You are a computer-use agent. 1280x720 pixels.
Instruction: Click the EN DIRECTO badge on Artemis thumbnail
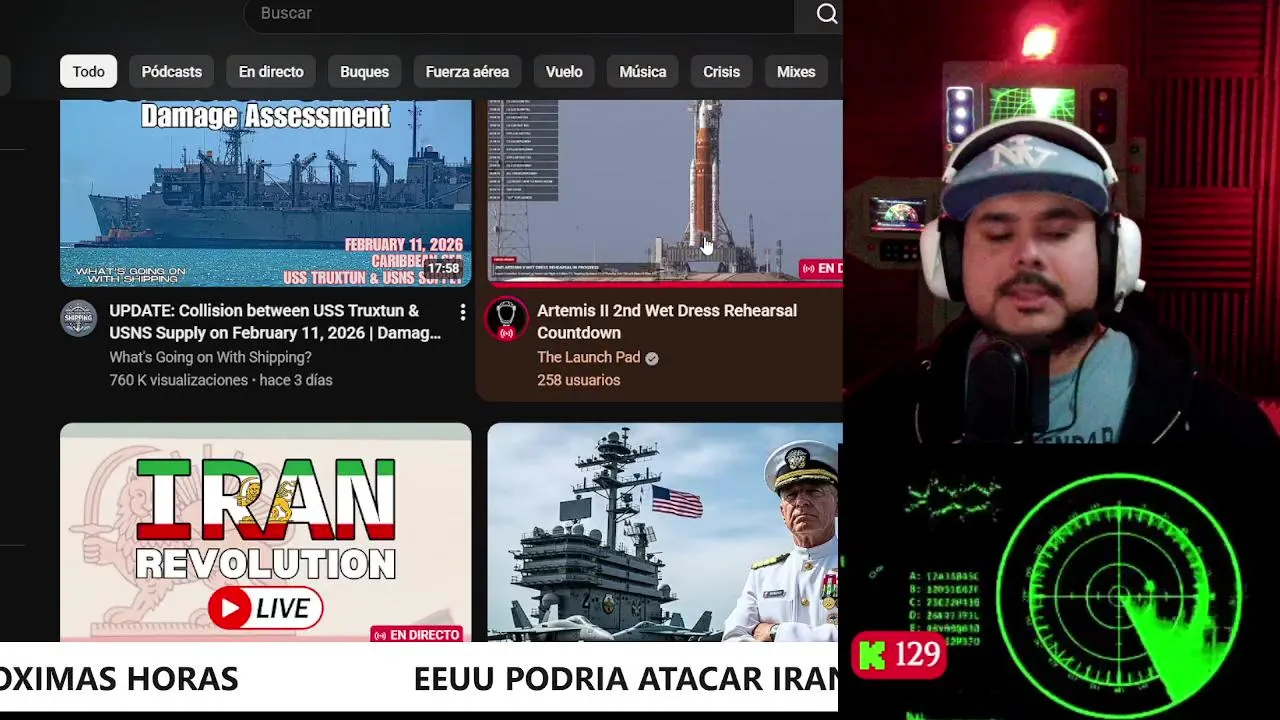tap(821, 268)
